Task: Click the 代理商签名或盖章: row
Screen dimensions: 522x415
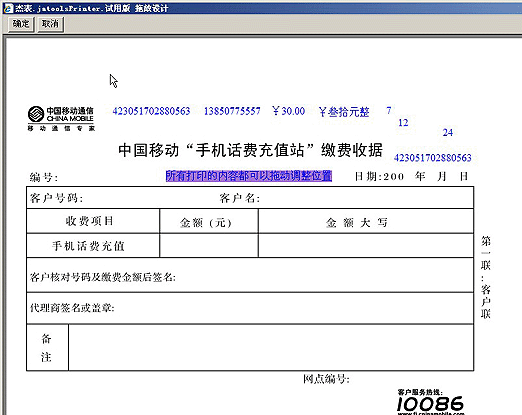Action: (250, 308)
